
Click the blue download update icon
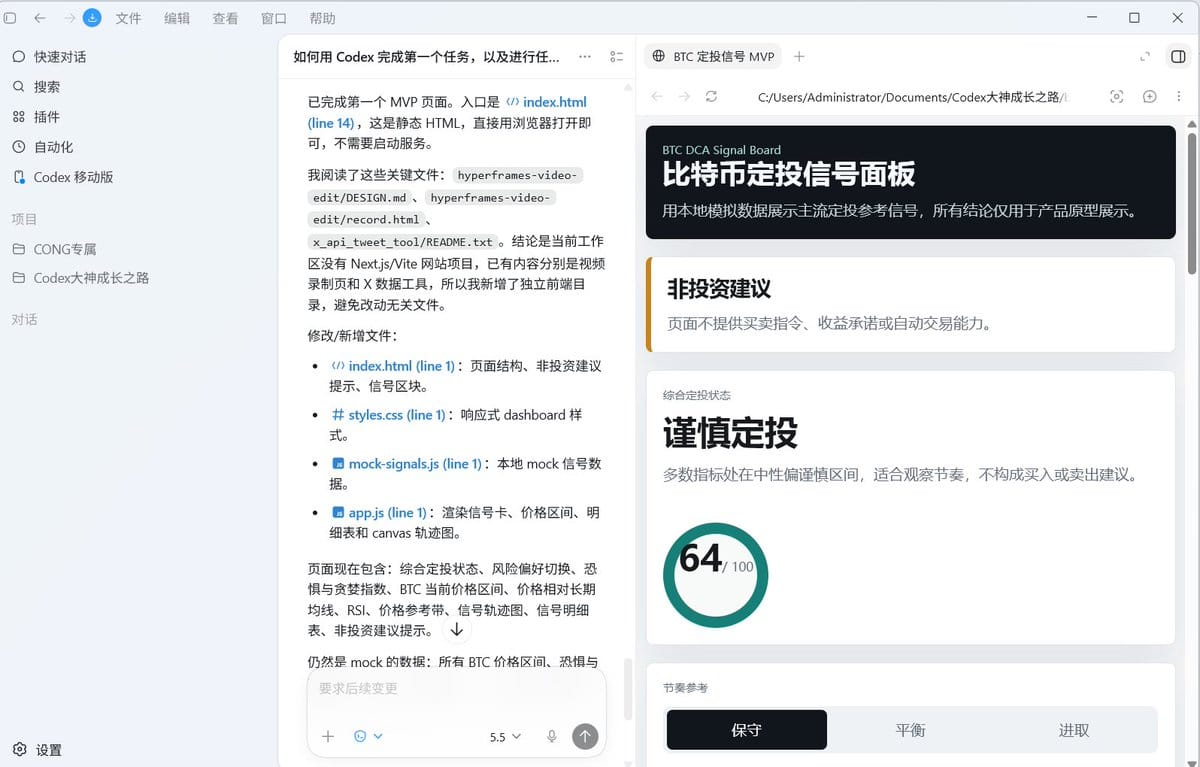tap(92, 18)
